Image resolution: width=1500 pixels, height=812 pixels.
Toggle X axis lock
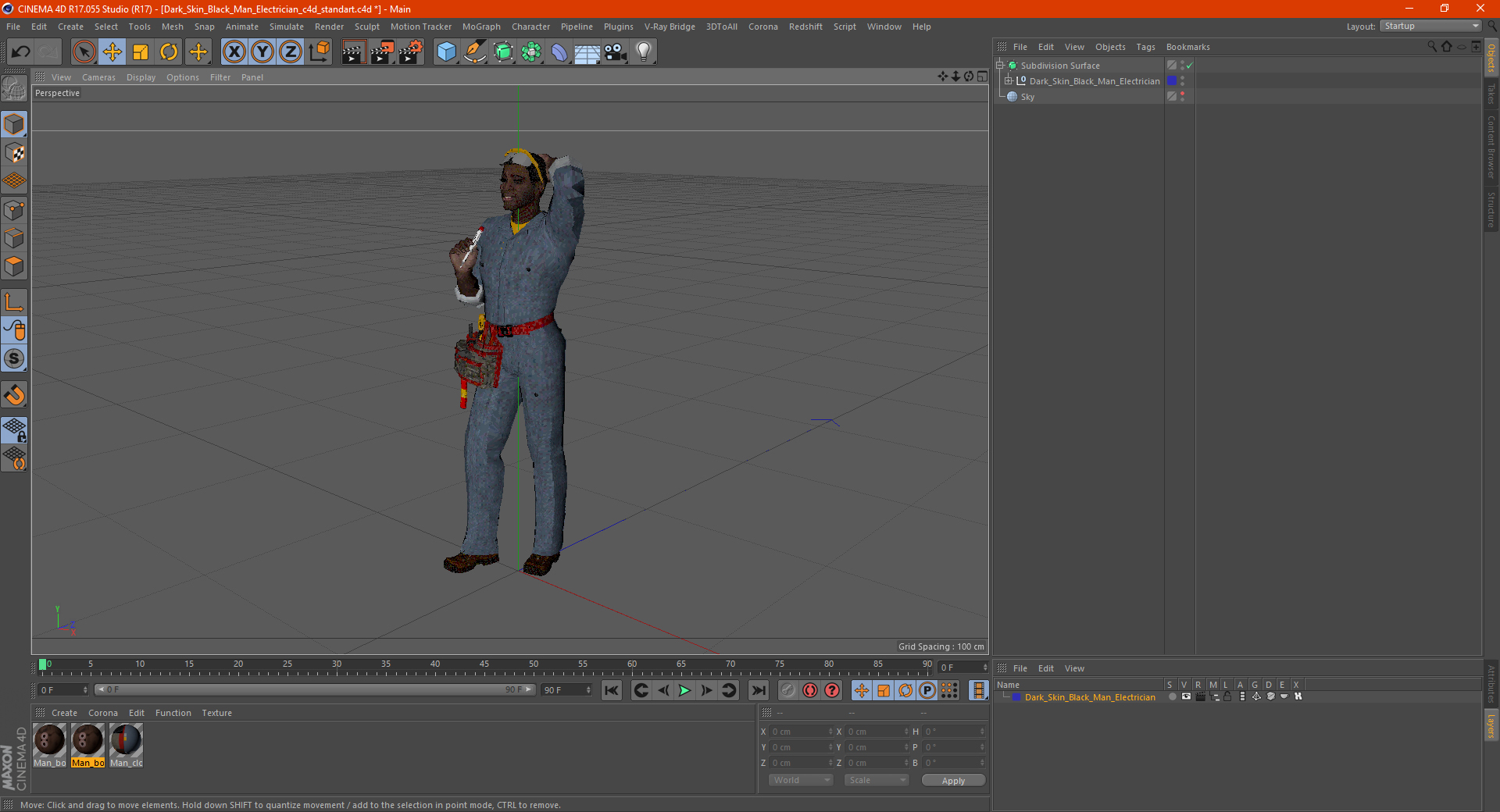[x=234, y=52]
